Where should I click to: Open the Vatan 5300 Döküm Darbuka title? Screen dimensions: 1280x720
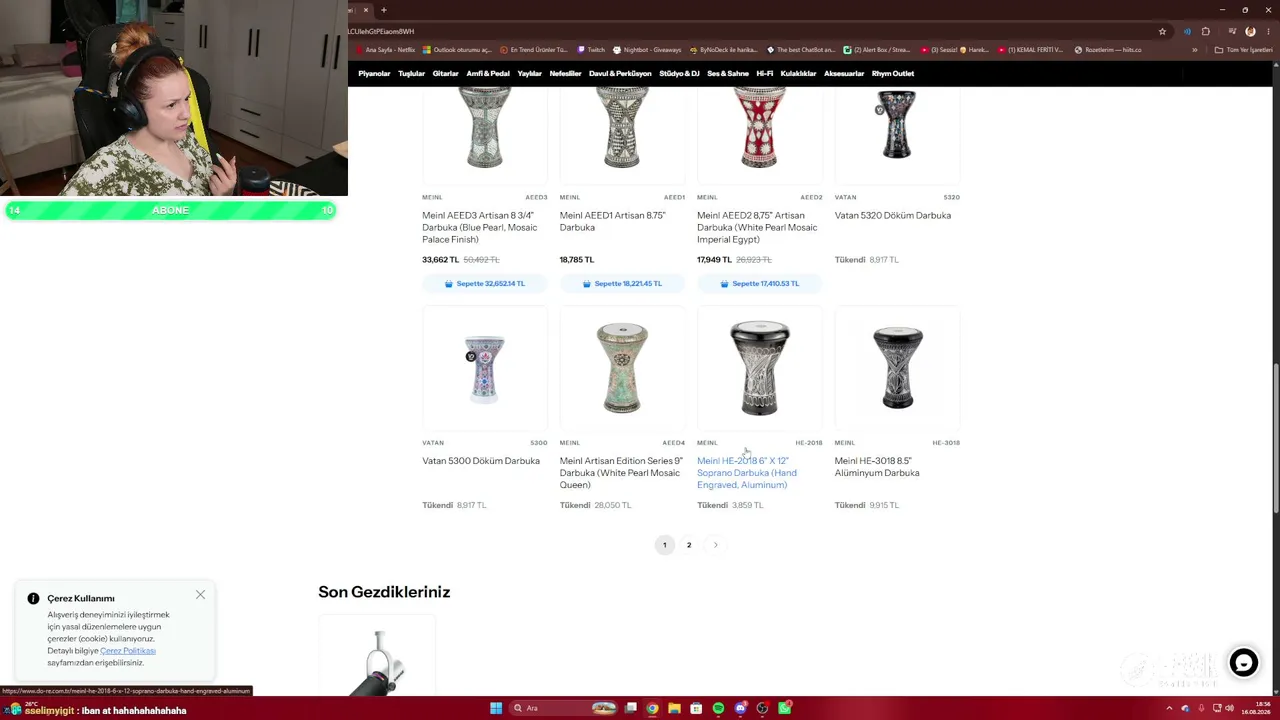(x=481, y=461)
